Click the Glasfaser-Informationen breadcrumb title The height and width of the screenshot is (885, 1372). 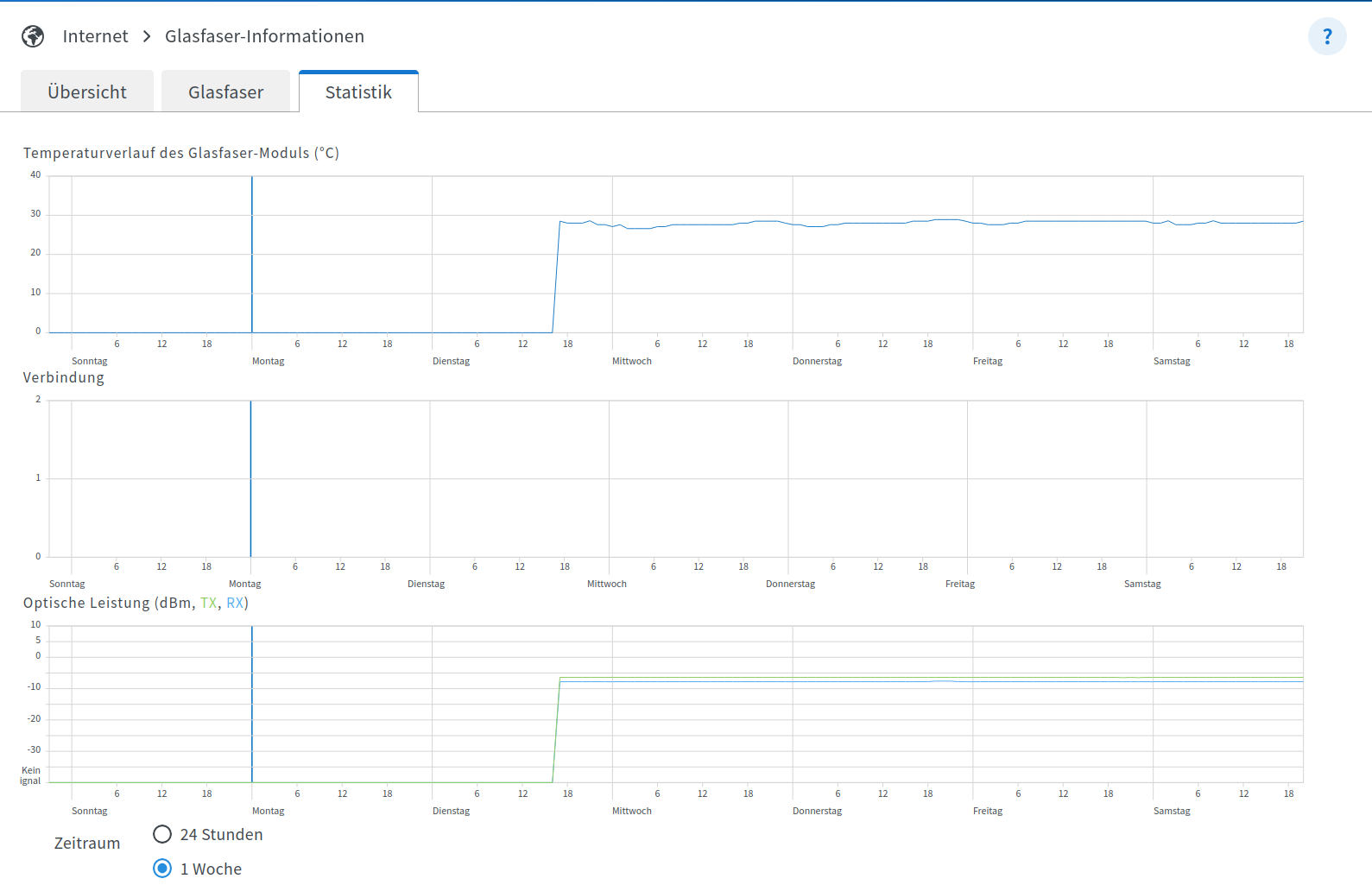click(x=264, y=36)
